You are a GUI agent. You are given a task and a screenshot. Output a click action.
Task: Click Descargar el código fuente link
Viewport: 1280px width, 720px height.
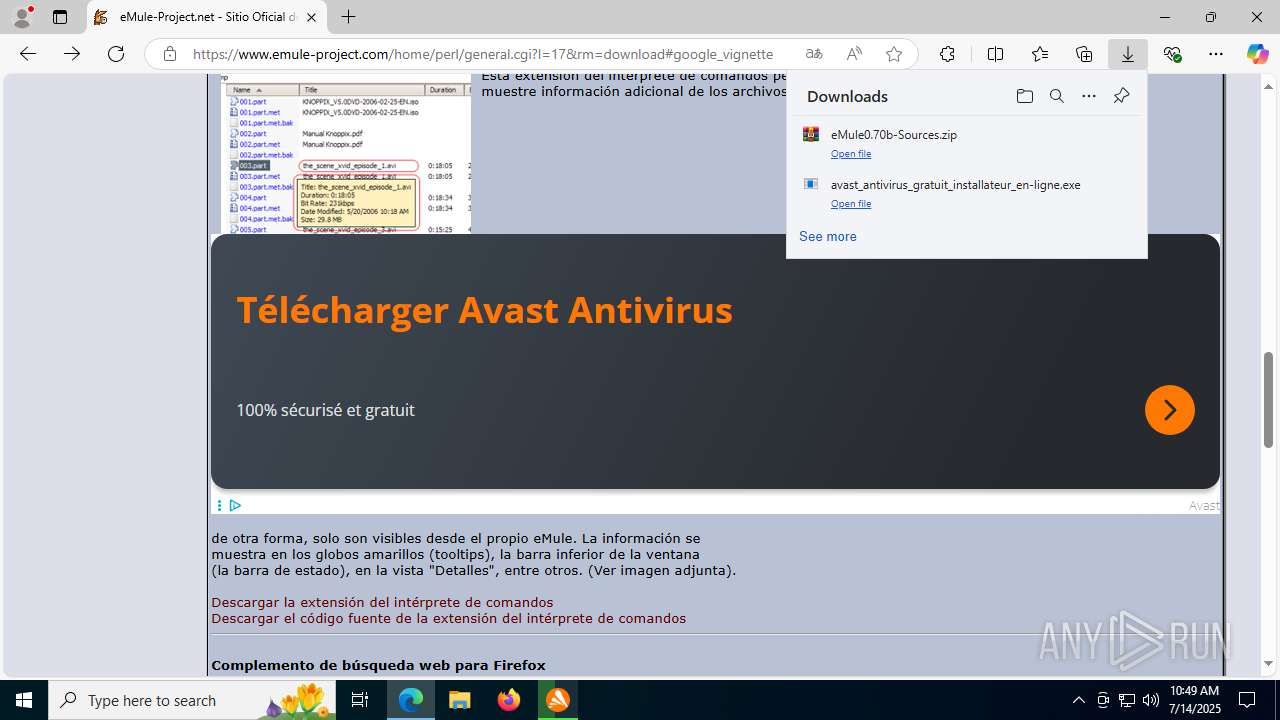point(449,619)
